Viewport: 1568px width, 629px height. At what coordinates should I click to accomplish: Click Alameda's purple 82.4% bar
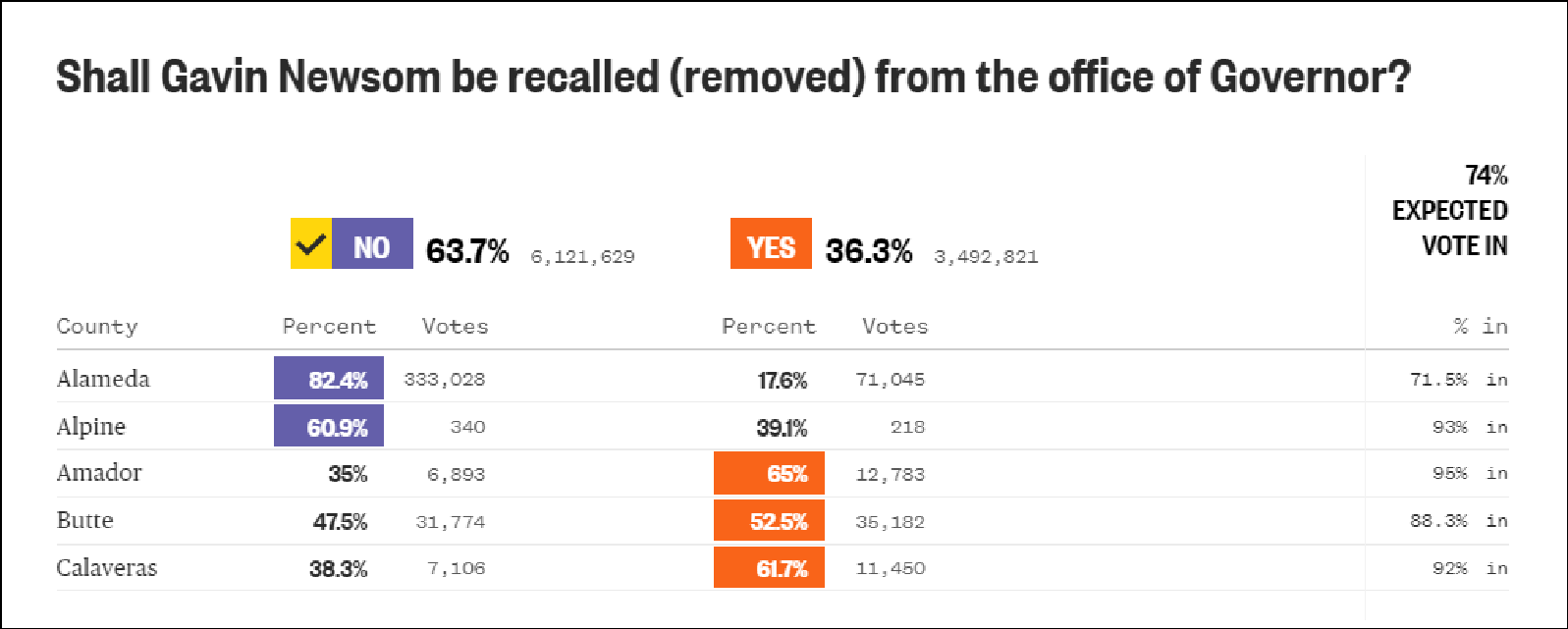[329, 379]
